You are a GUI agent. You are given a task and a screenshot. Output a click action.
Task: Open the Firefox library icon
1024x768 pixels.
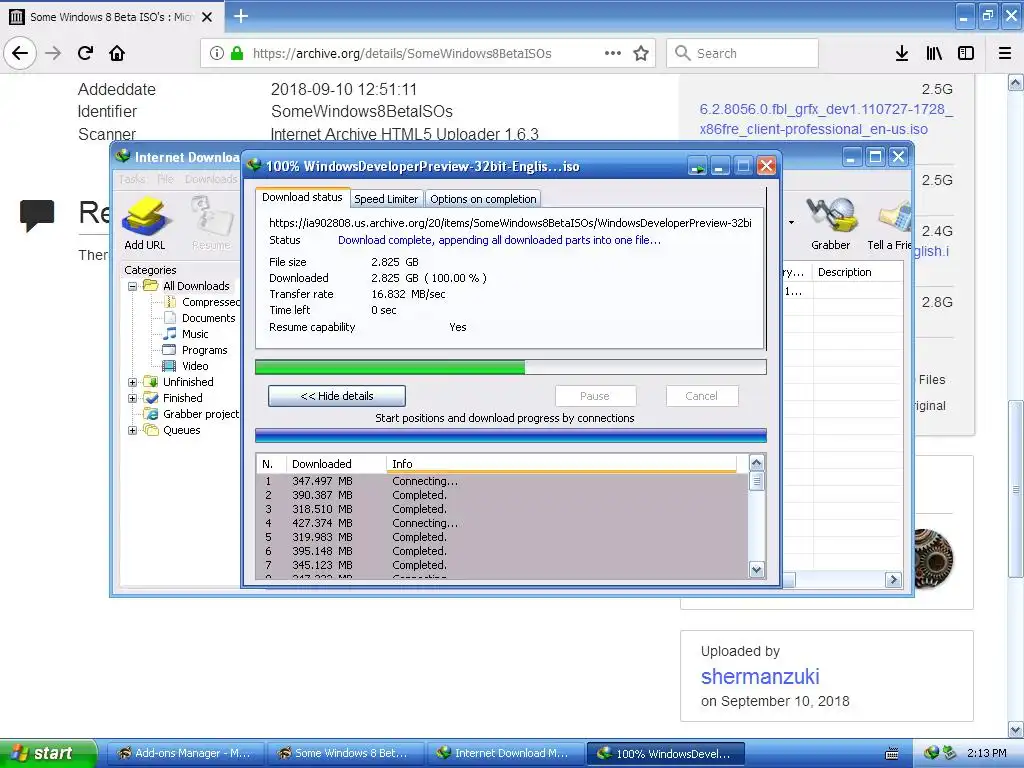pyautogui.click(x=934, y=54)
